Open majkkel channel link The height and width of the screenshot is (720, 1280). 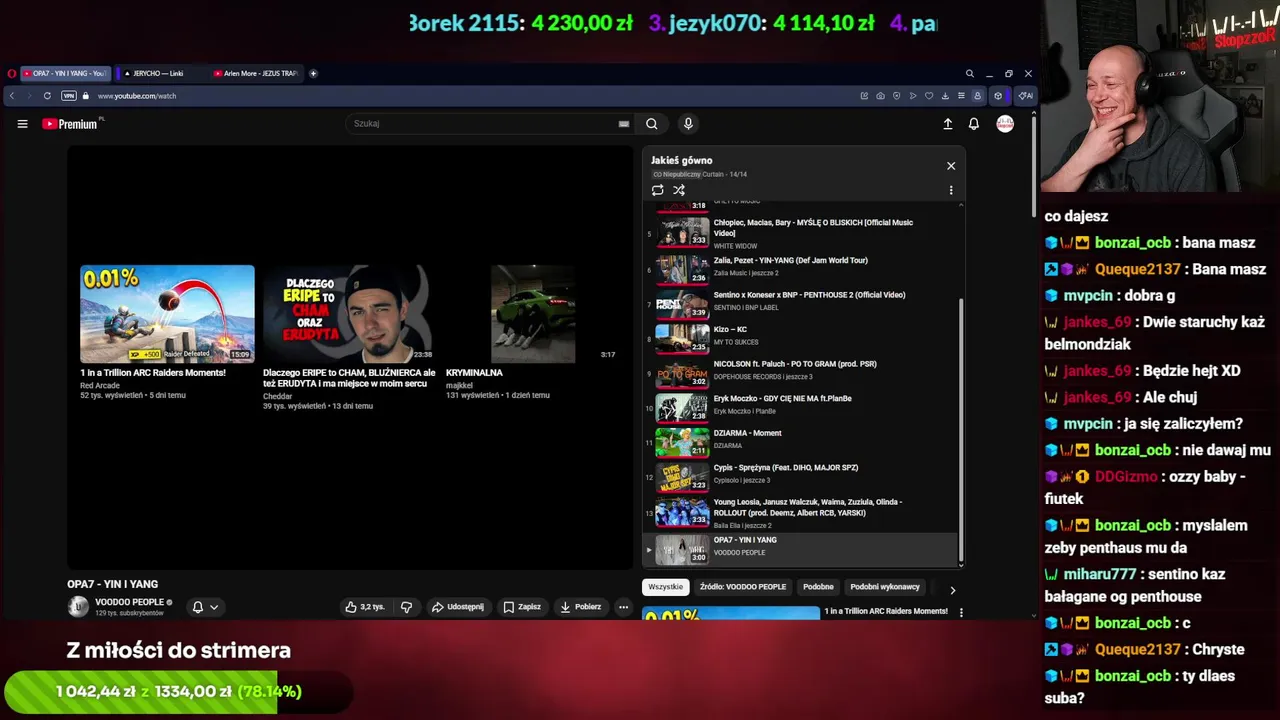459,385
